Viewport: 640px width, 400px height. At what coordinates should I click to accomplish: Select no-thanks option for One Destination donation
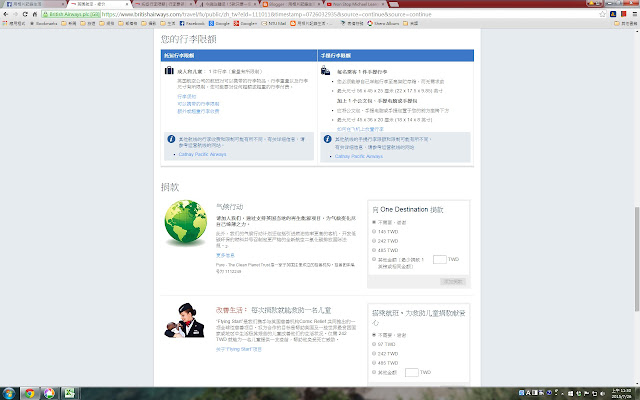coord(374,222)
